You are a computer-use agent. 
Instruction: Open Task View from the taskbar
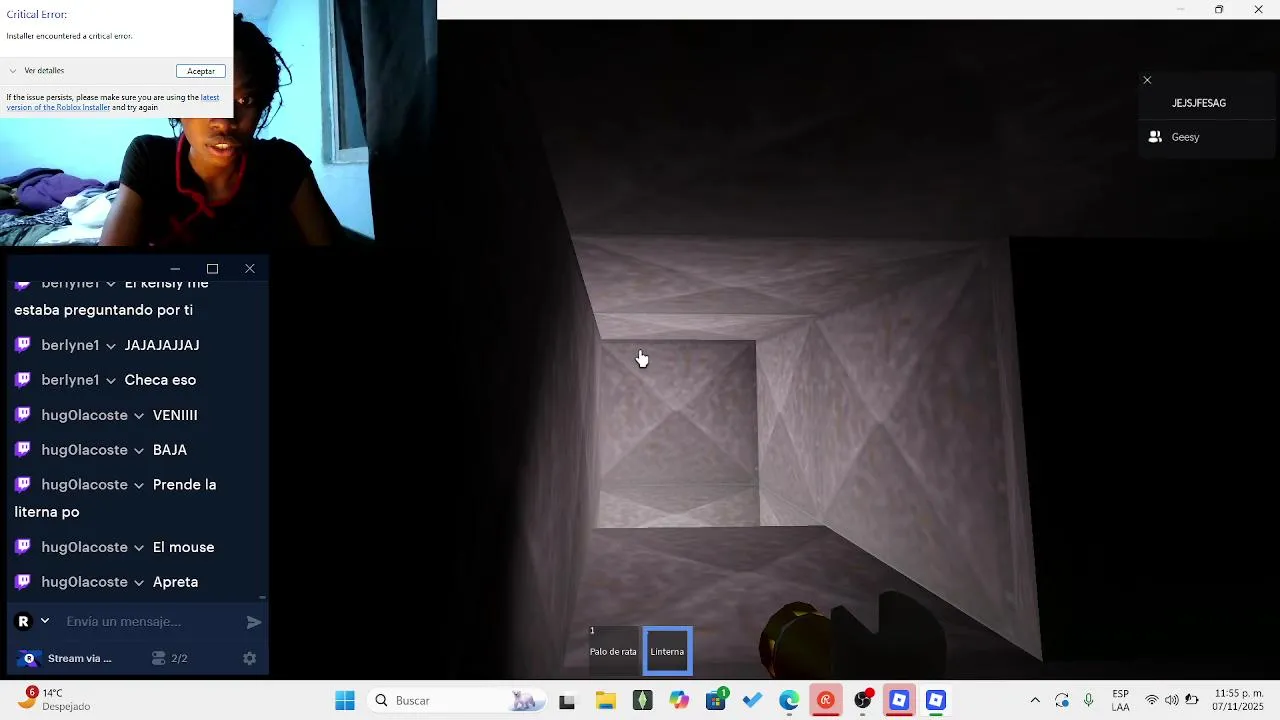click(x=567, y=701)
